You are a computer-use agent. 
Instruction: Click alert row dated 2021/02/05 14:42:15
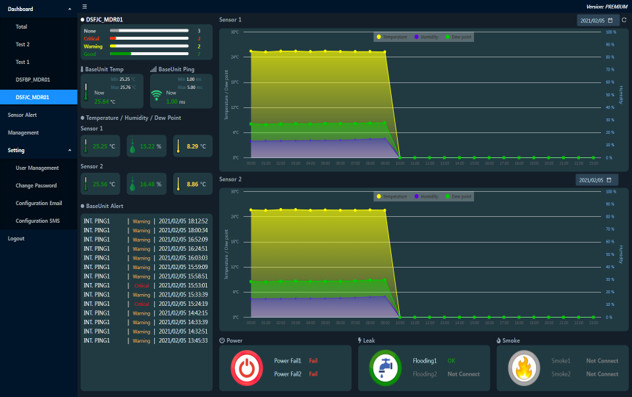coord(146,313)
